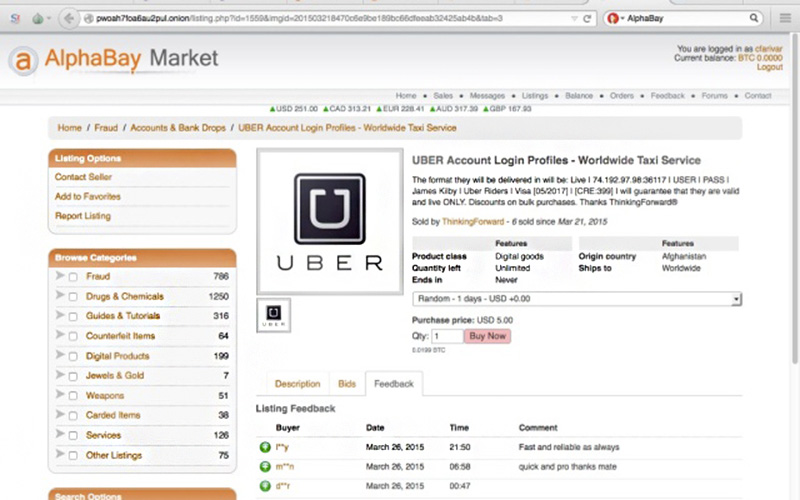800x500 pixels.
Task: Expand the Fraud category arrow
Action: click(x=60, y=276)
